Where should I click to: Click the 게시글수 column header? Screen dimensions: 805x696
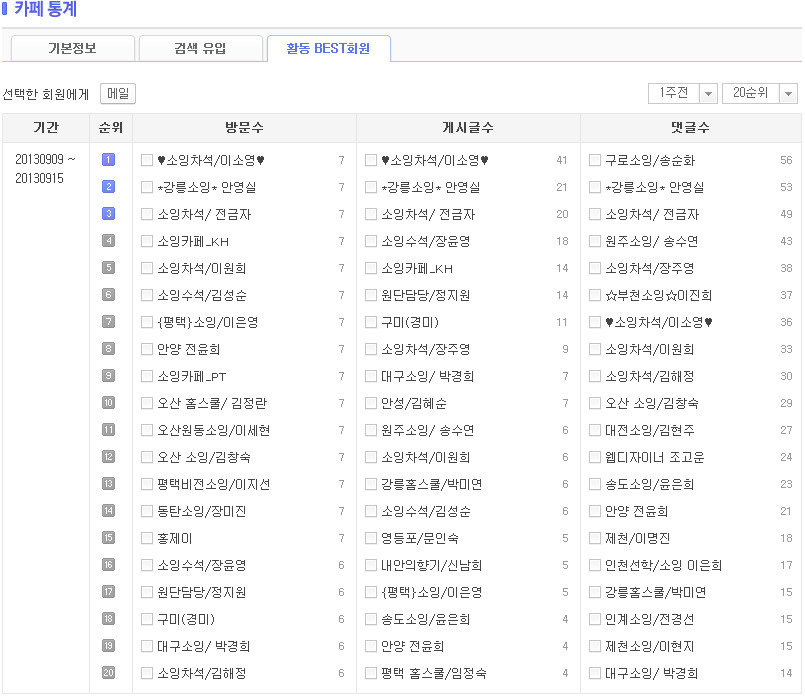point(468,128)
